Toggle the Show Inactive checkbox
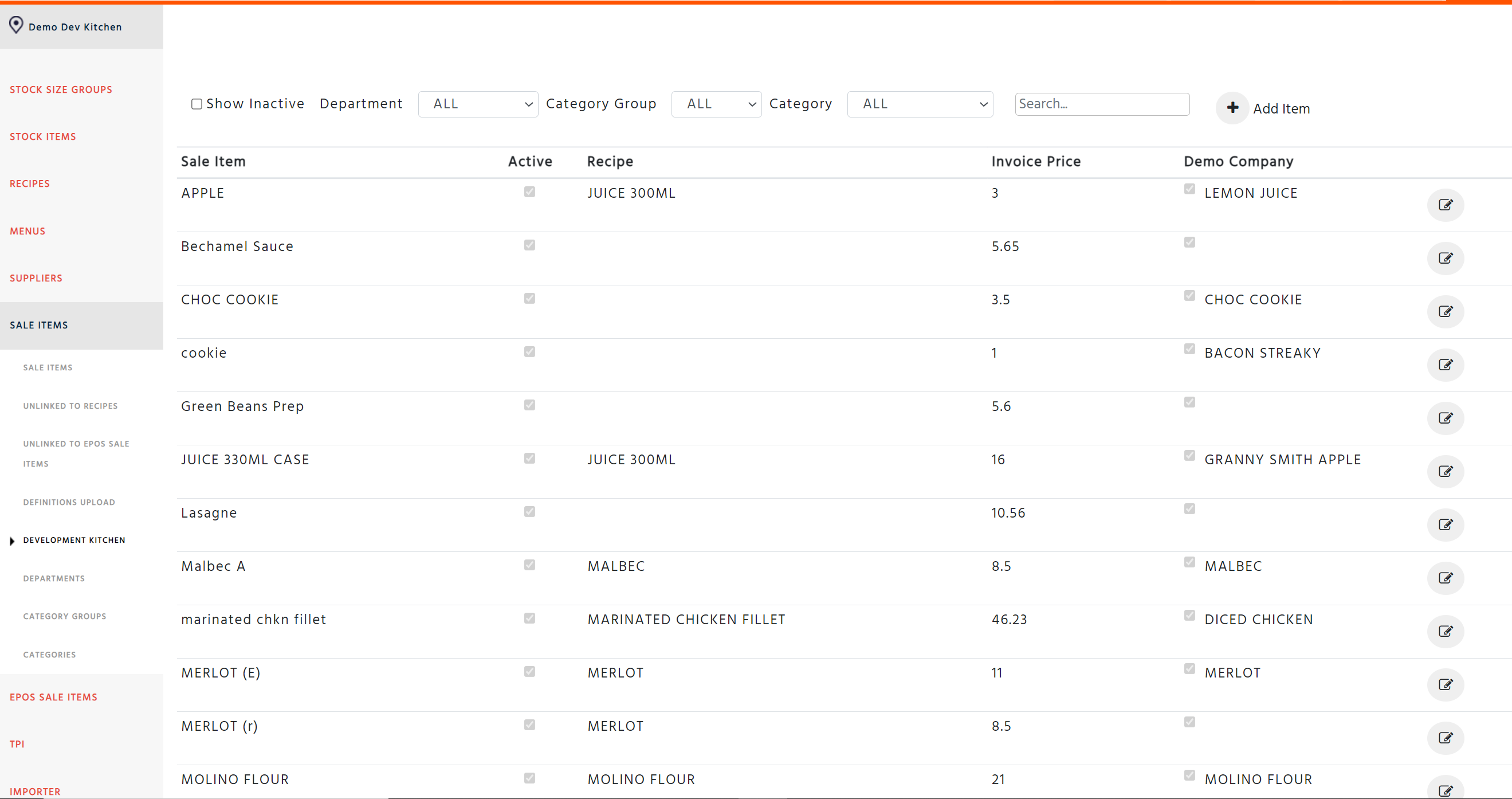1512x799 pixels. [197, 104]
